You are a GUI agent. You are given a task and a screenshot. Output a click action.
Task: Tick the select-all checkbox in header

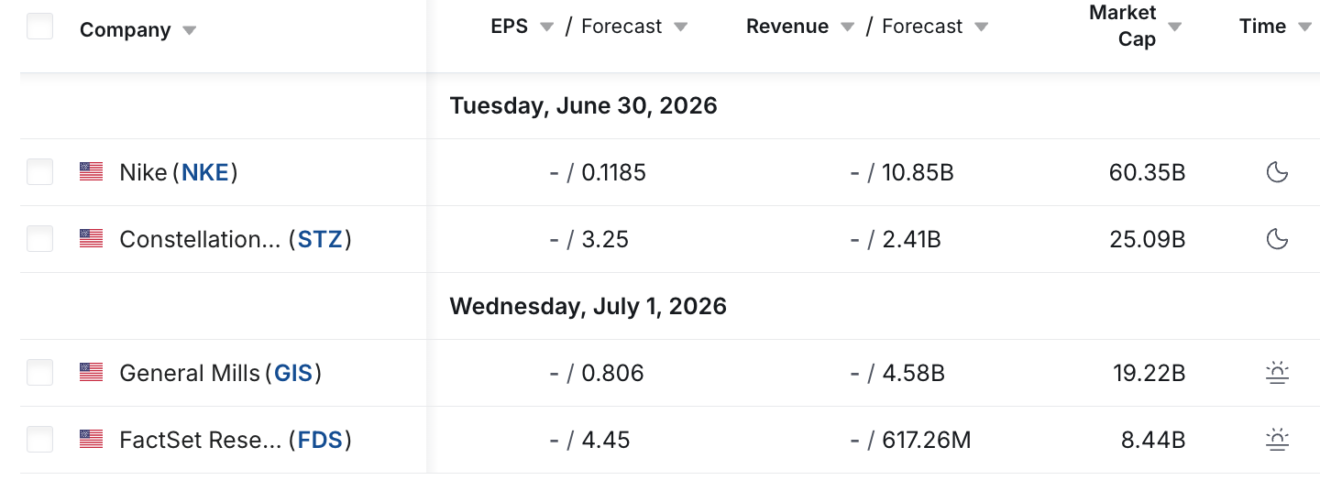click(40, 26)
